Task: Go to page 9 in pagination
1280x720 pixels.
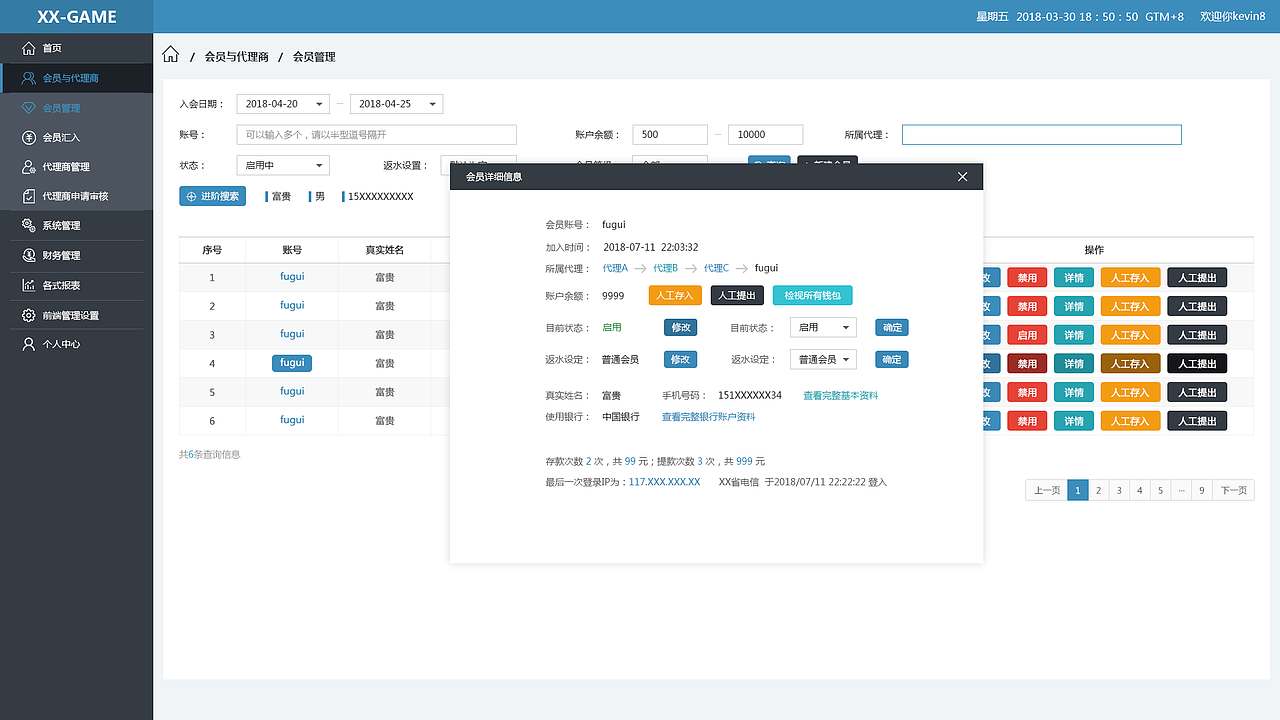Action: (x=1202, y=490)
